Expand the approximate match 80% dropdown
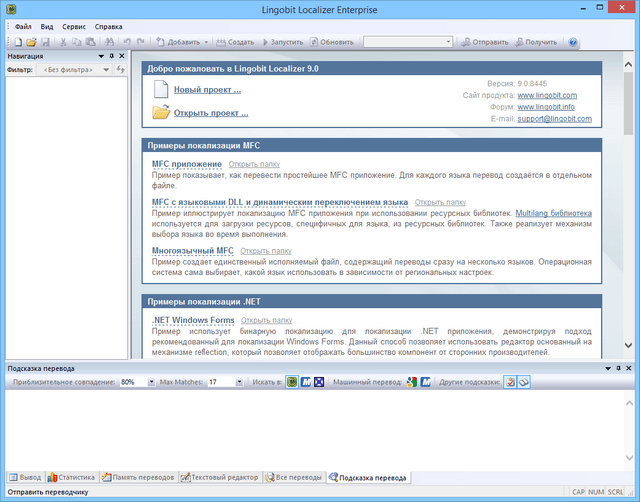This screenshot has width=640, height=502. click(151, 382)
